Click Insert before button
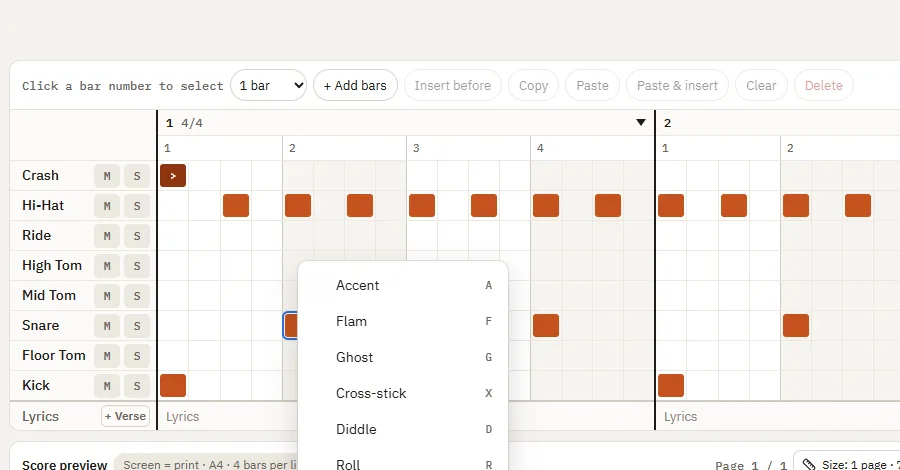 [453, 86]
